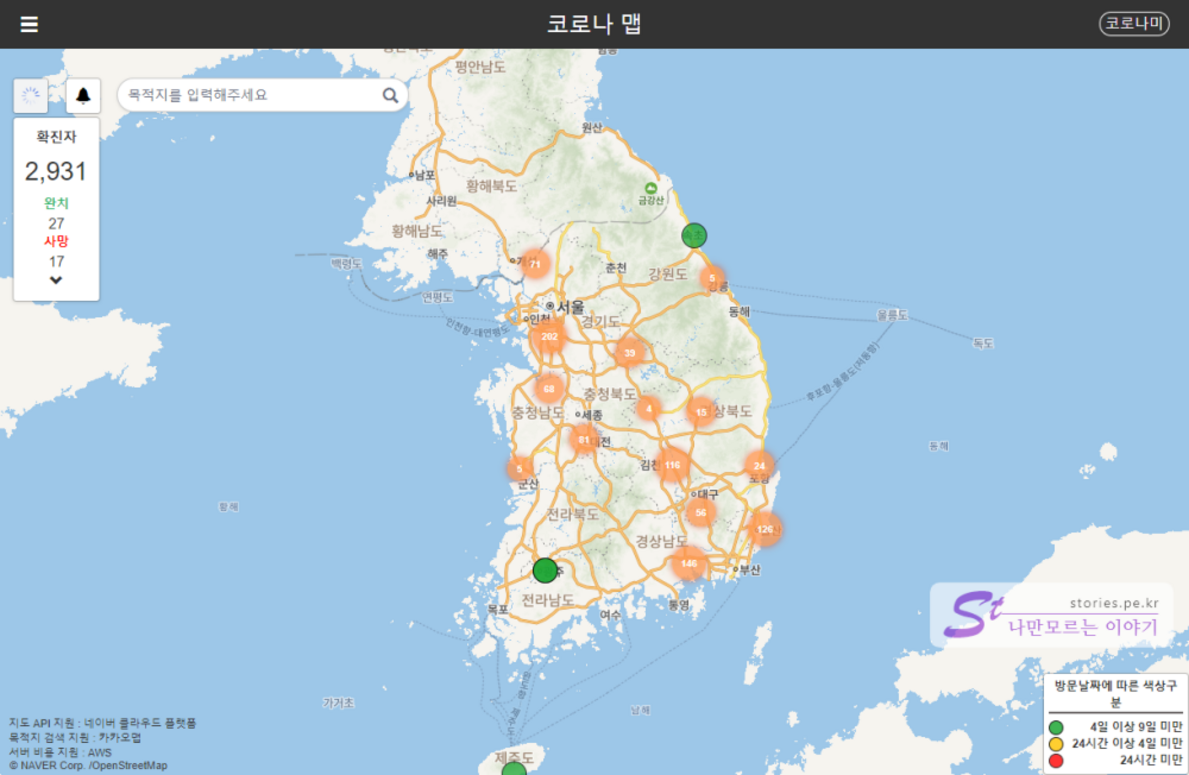Click the OpenStreetMap attribution link
The image size is (1189, 775).
coord(129,765)
